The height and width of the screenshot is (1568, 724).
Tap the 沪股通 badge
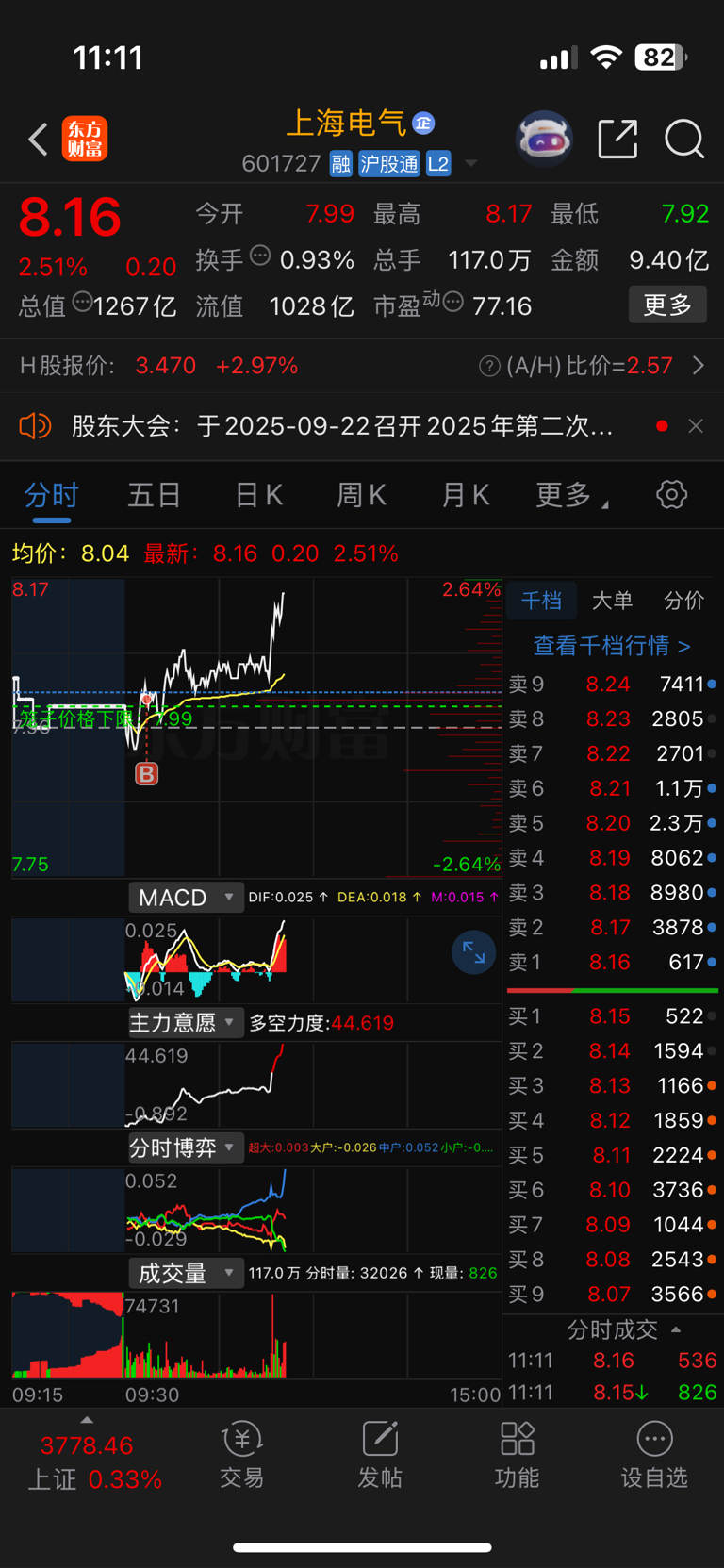pos(388,164)
